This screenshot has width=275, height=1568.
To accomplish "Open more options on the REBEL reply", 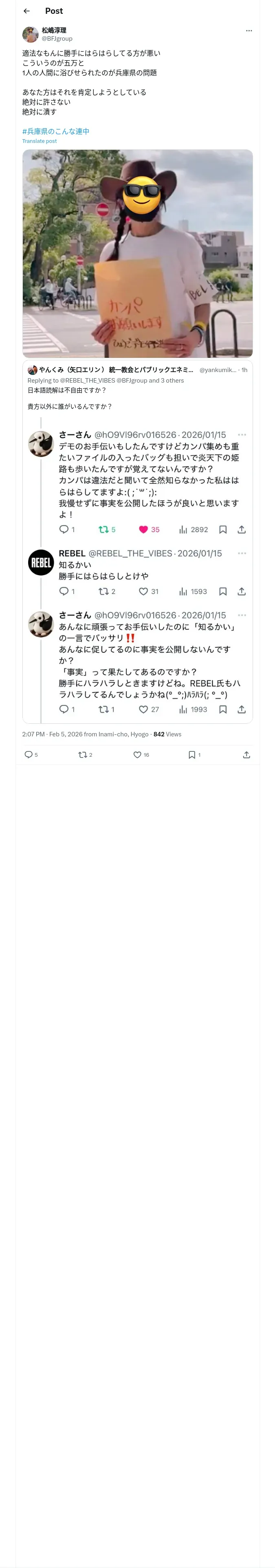I will pos(242,553).
